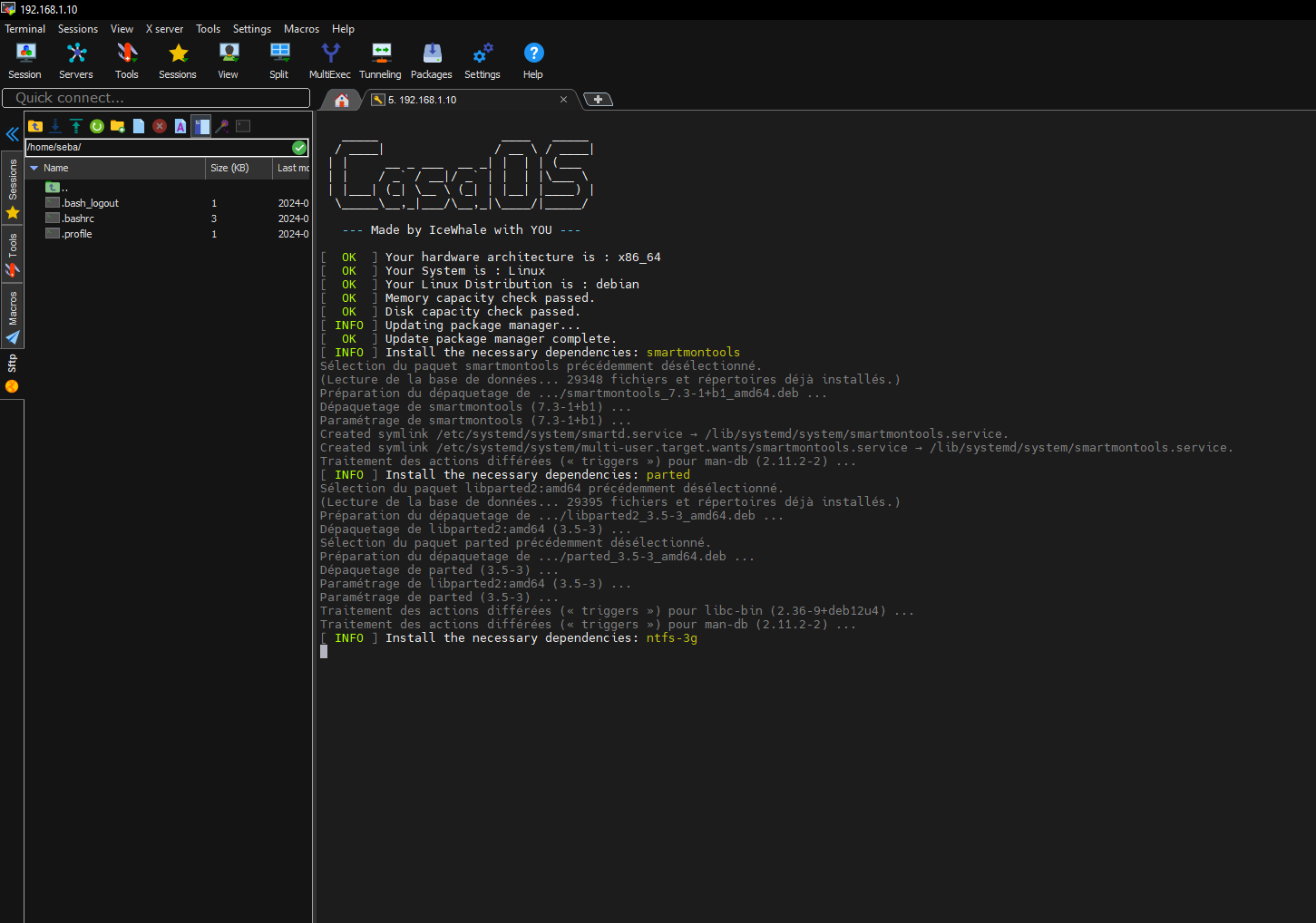Select the parent folder '..' entry

pyautogui.click(x=58, y=188)
